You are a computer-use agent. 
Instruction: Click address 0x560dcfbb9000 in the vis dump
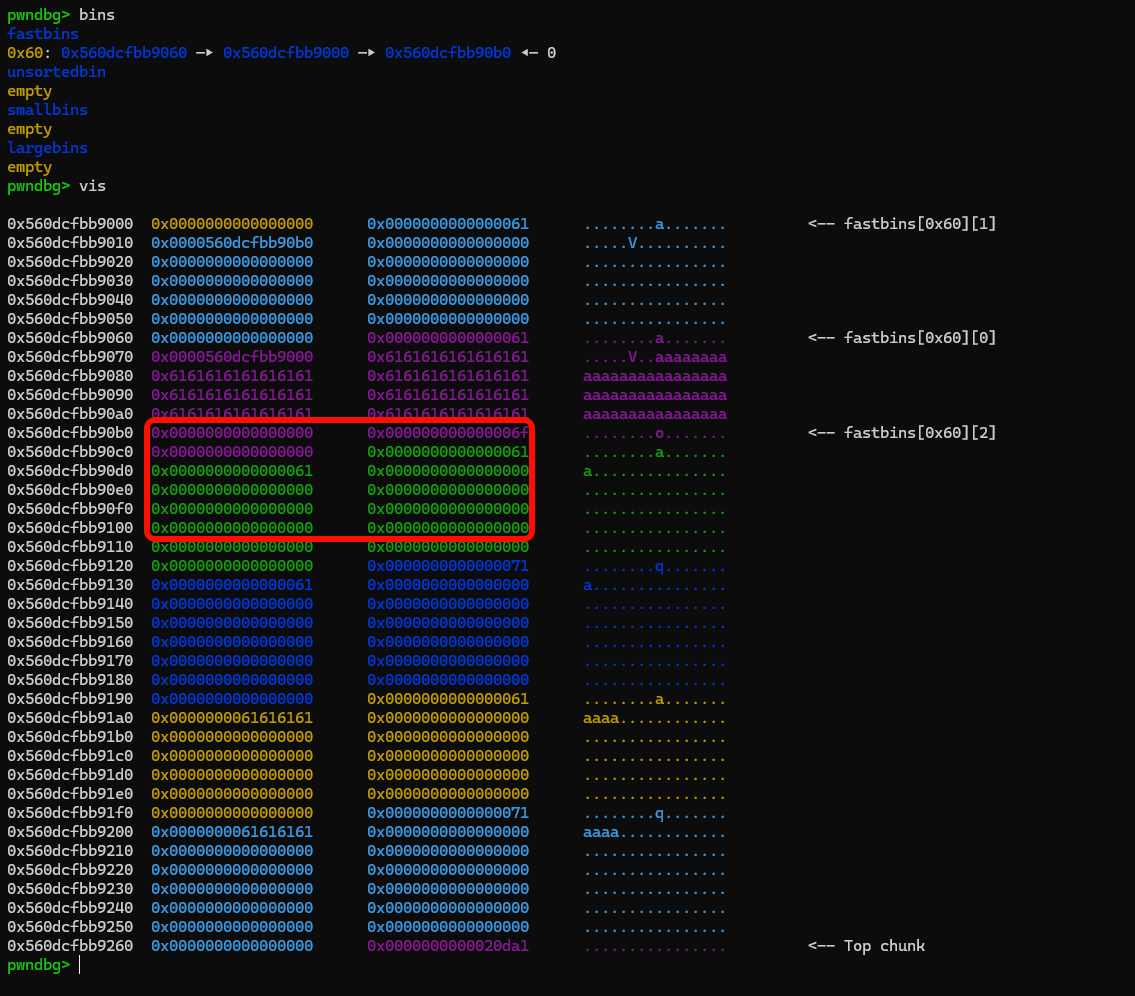(70, 224)
